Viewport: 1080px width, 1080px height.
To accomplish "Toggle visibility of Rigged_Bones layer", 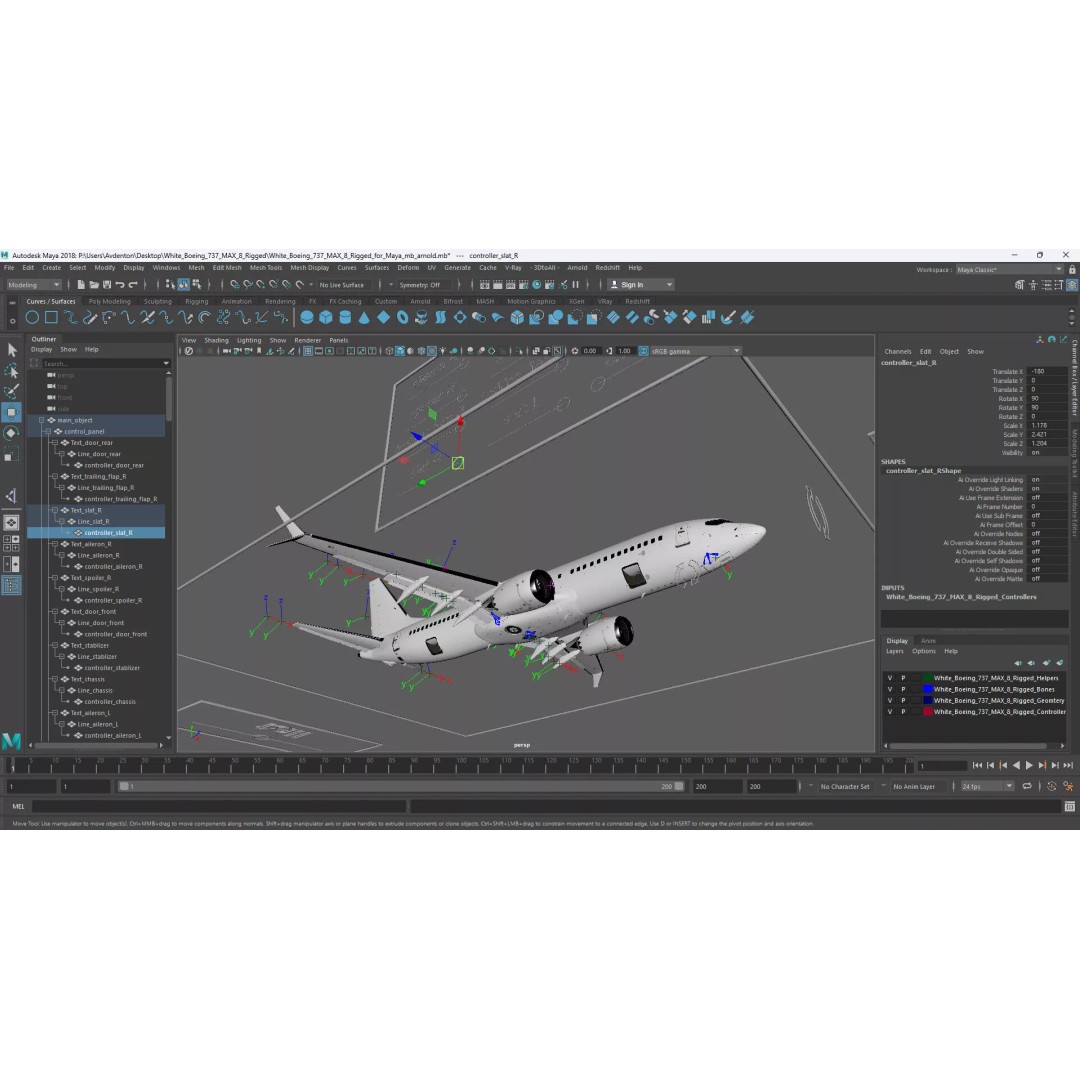I will coord(890,689).
